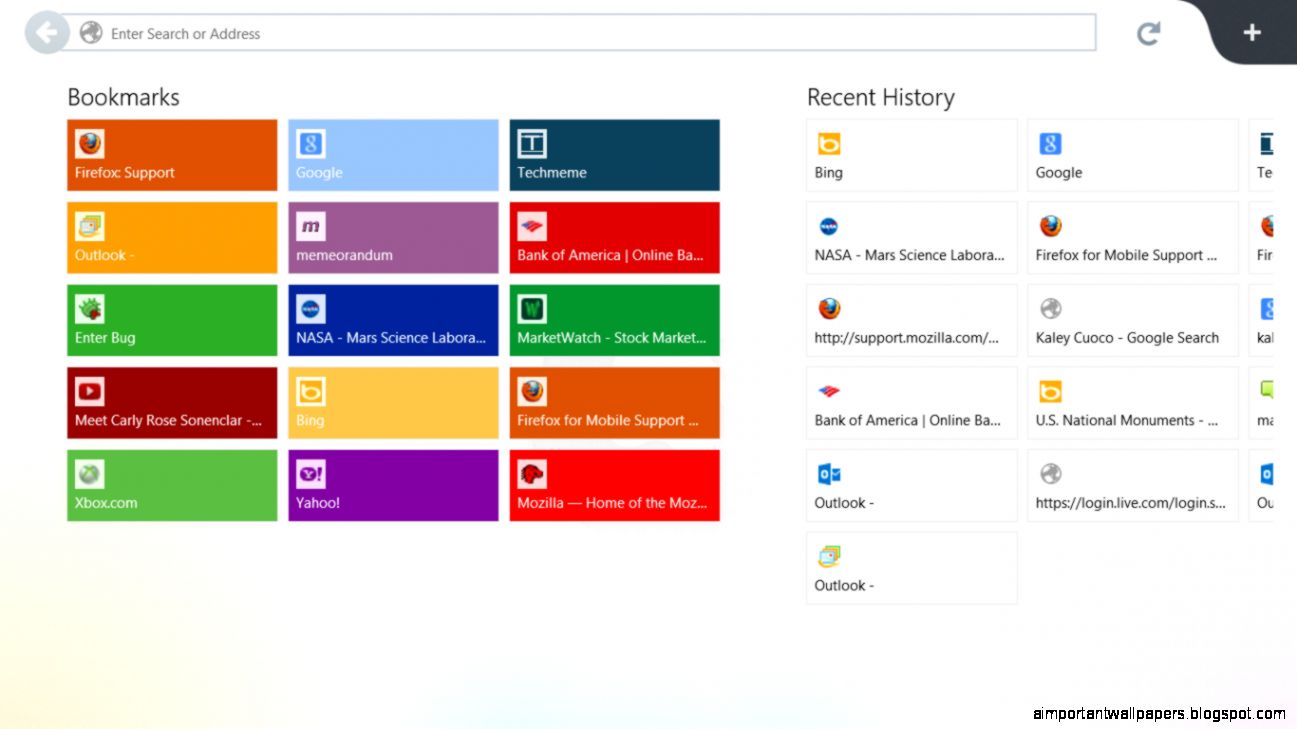
Task: Select the NASA Mars Science Laboratory bookmark
Action: point(392,320)
